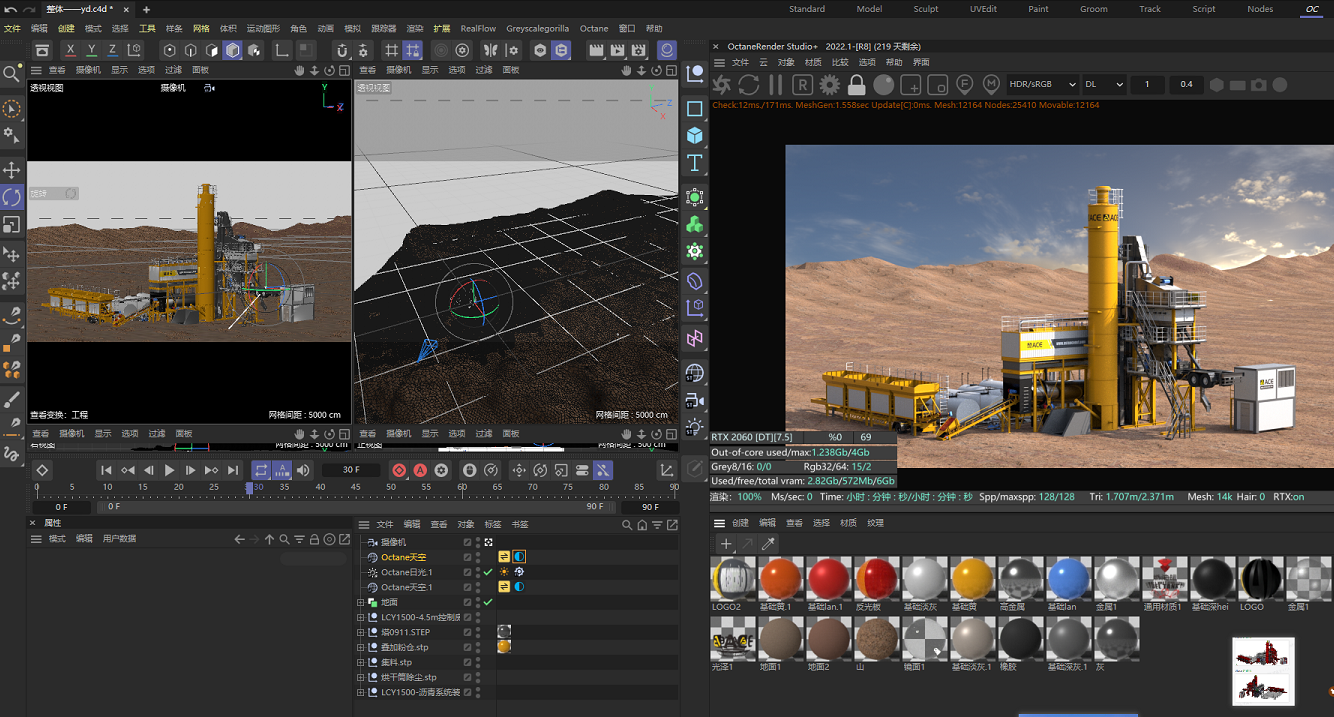The width and height of the screenshot is (1334, 717).
Task: Open 材质 menu in Octane viewer
Action: [813, 63]
